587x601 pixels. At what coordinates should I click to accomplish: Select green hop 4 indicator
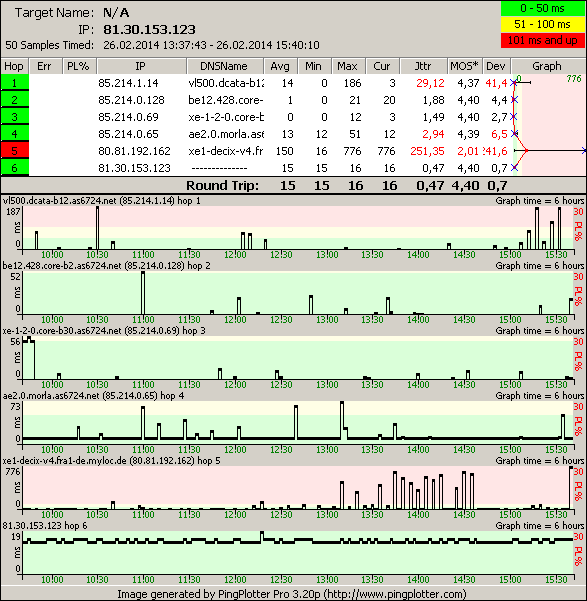tap(15, 134)
